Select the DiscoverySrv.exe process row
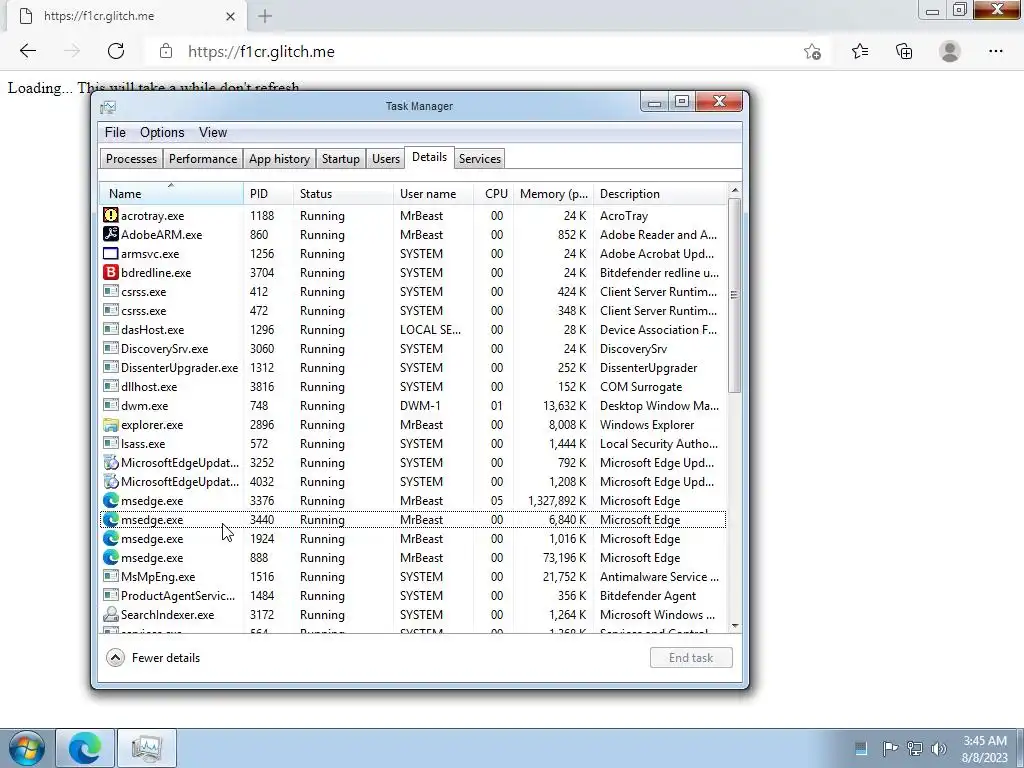This screenshot has width=1024, height=768. [413, 349]
